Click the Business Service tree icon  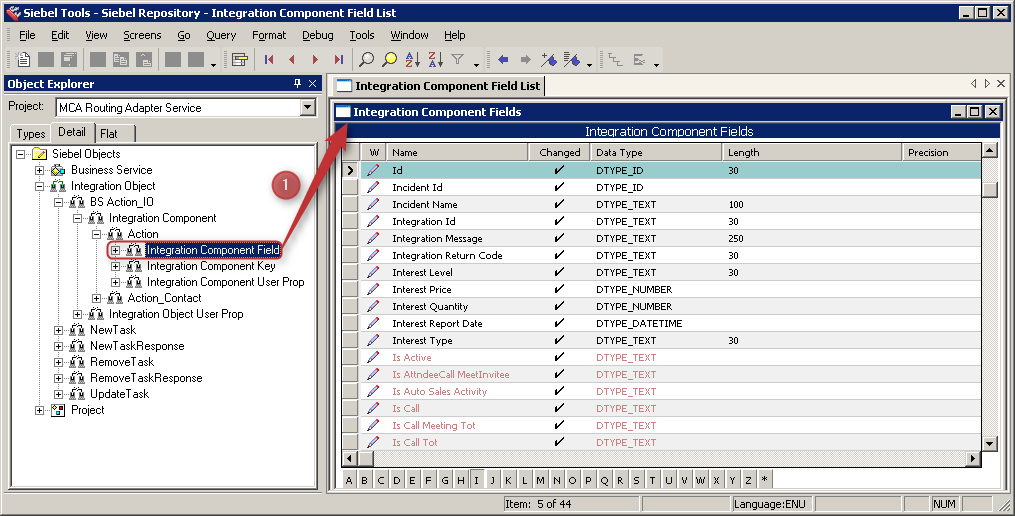tap(58, 170)
